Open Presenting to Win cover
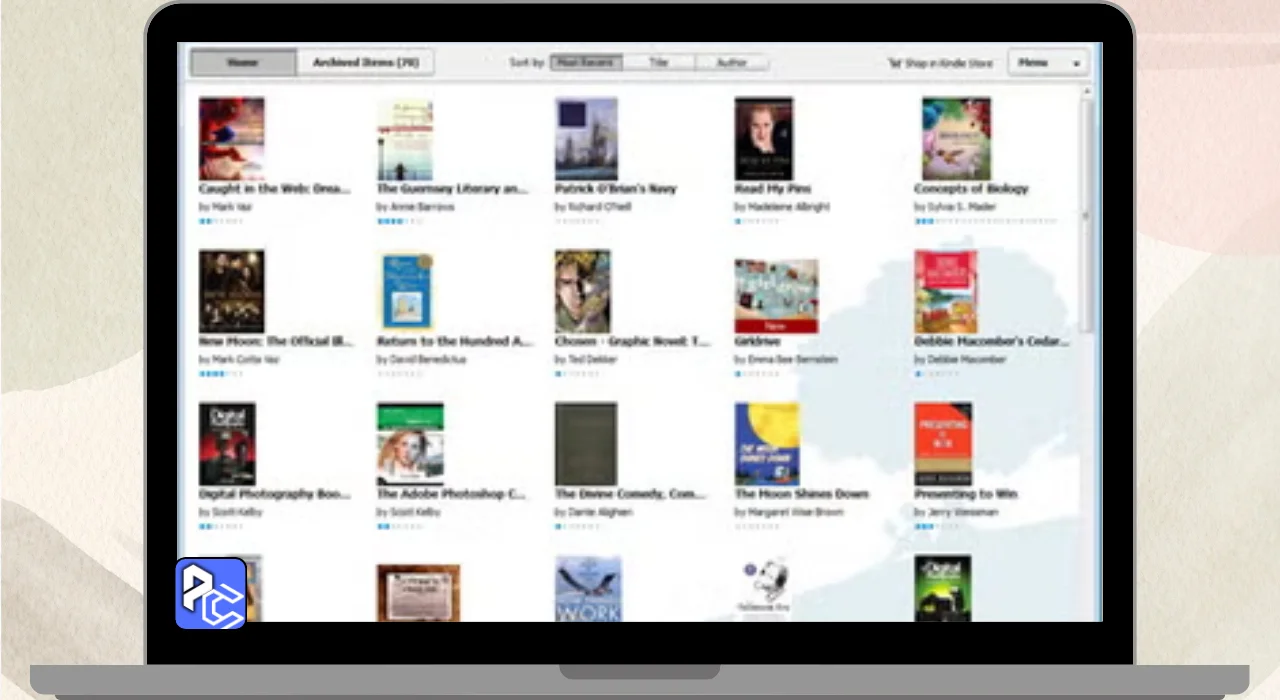1280x700 pixels. (x=943, y=444)
